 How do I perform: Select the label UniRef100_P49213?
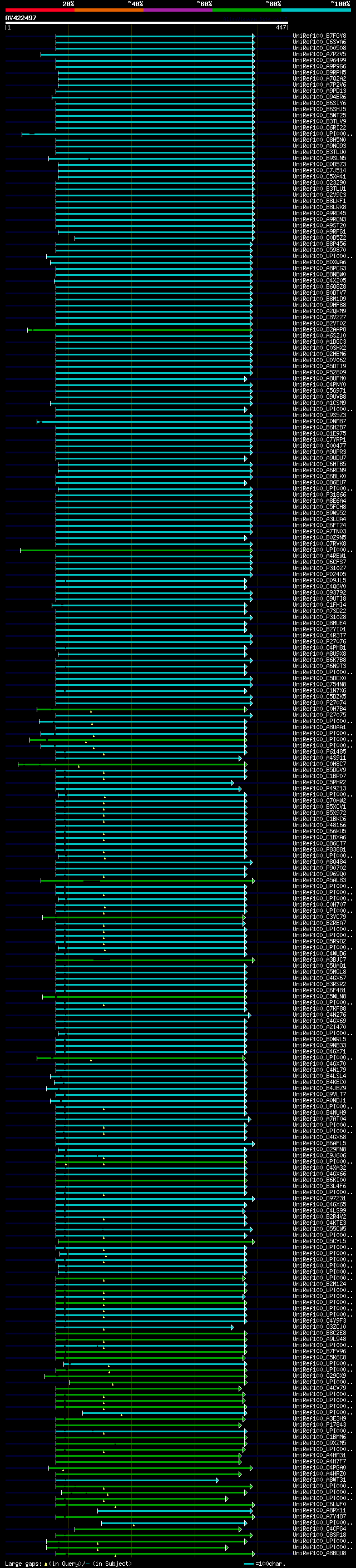(319, 789)
